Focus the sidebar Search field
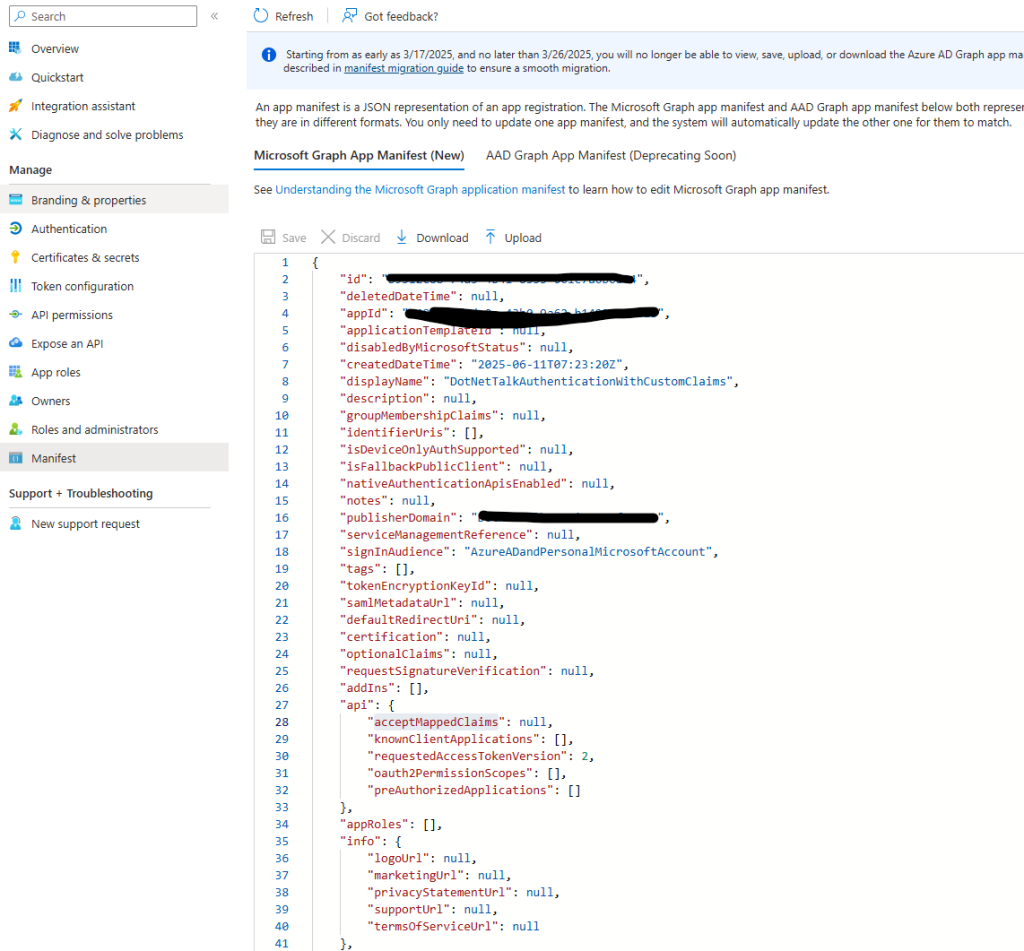Screen dimensions: 1024x951 (103, 16)
